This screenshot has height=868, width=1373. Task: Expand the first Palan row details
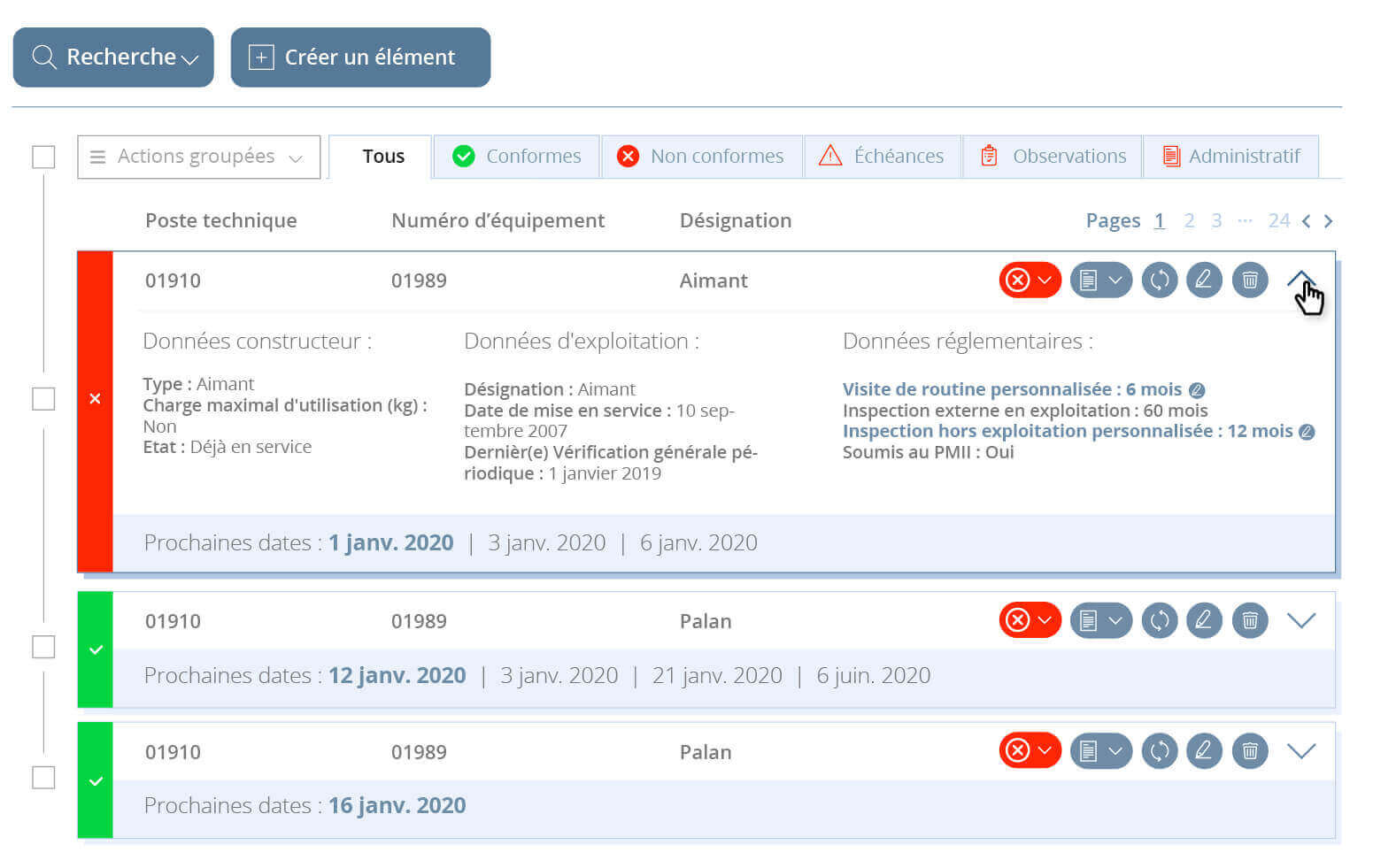pos(1300,620)
